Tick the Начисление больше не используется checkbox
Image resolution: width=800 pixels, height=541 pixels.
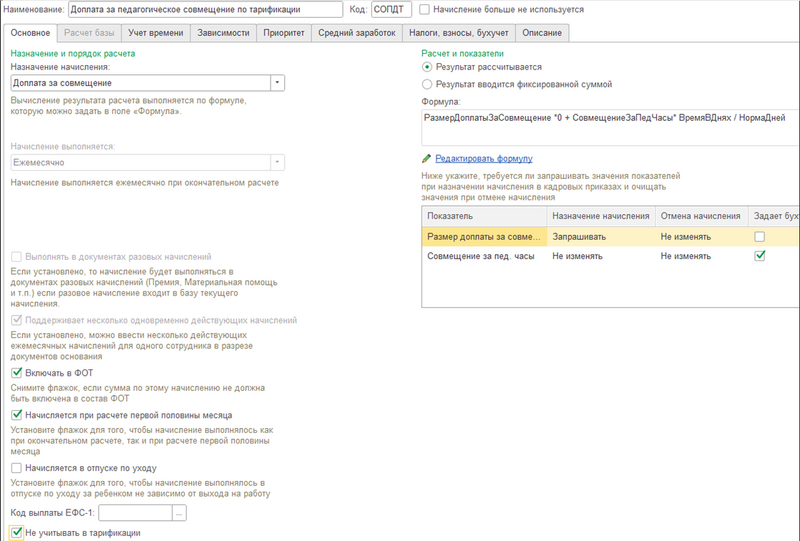426,9
